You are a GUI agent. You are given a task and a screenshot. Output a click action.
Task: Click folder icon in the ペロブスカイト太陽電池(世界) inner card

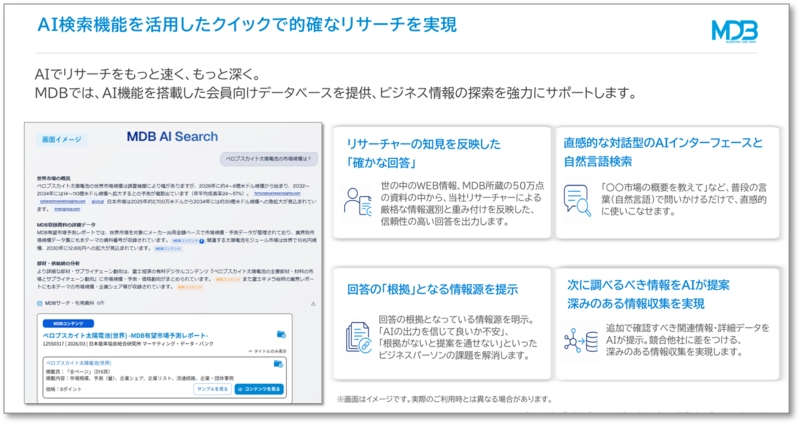pos(278,364)
